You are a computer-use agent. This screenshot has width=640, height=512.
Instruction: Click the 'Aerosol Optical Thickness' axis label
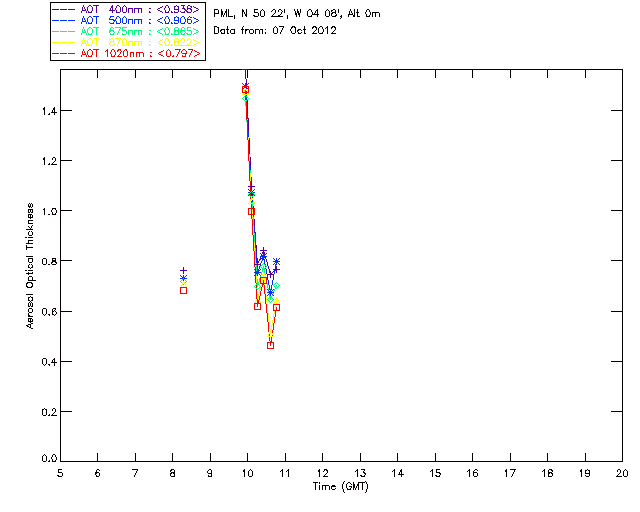pos(30,266)
